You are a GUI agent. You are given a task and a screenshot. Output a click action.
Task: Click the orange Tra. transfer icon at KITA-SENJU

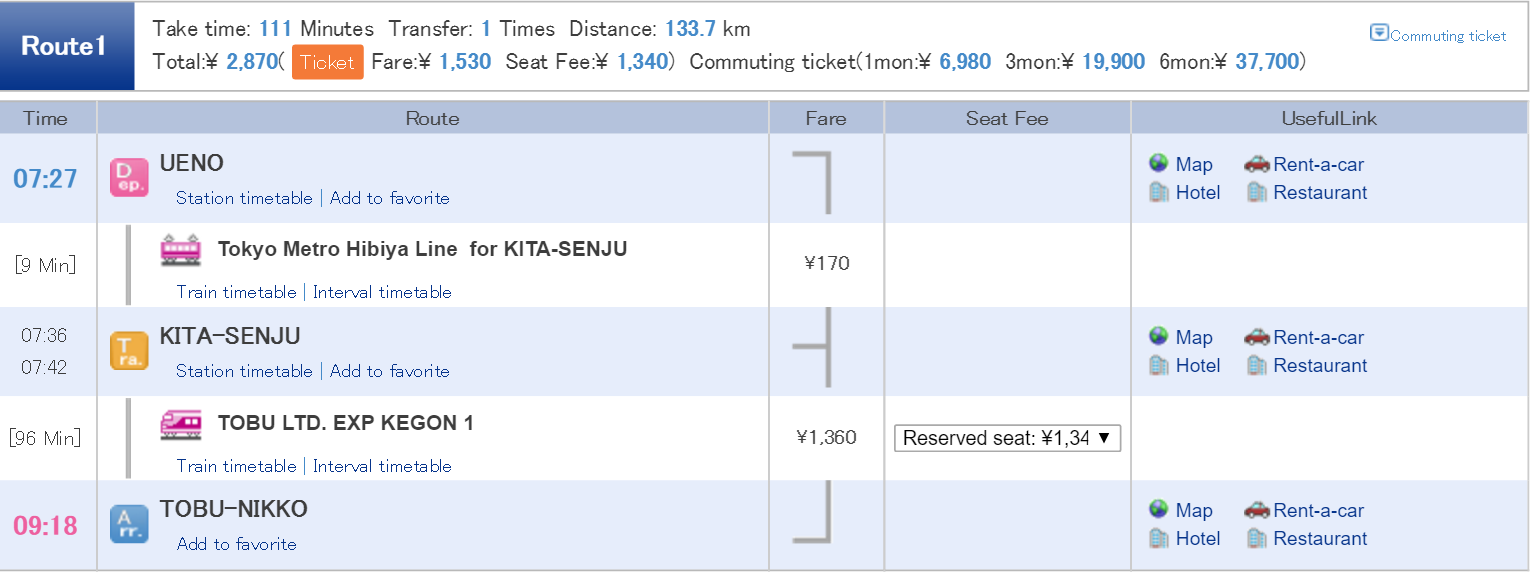click(x=129, y=351)
